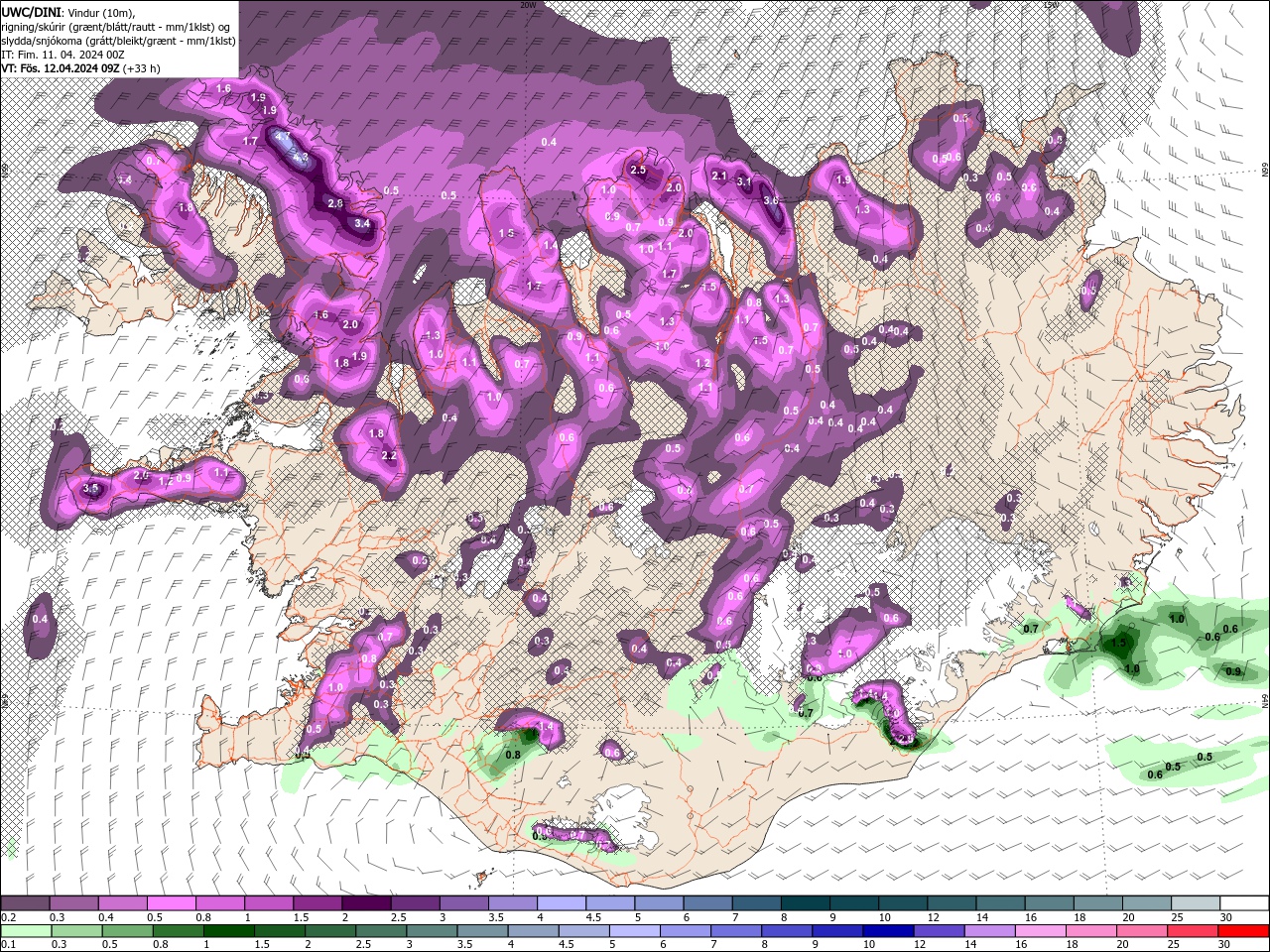Pick snow legend white swatch after 30
1270x952 pixels.
(x=1244, y=903)
